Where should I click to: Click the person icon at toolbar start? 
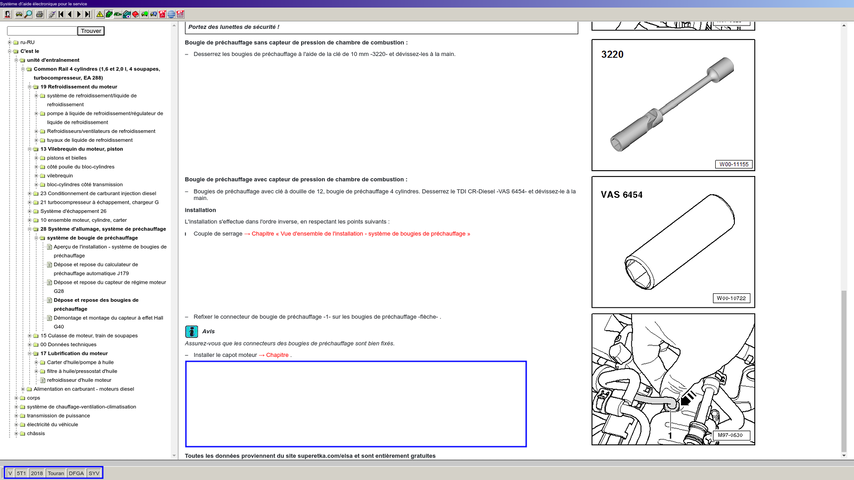pos(9,14)
